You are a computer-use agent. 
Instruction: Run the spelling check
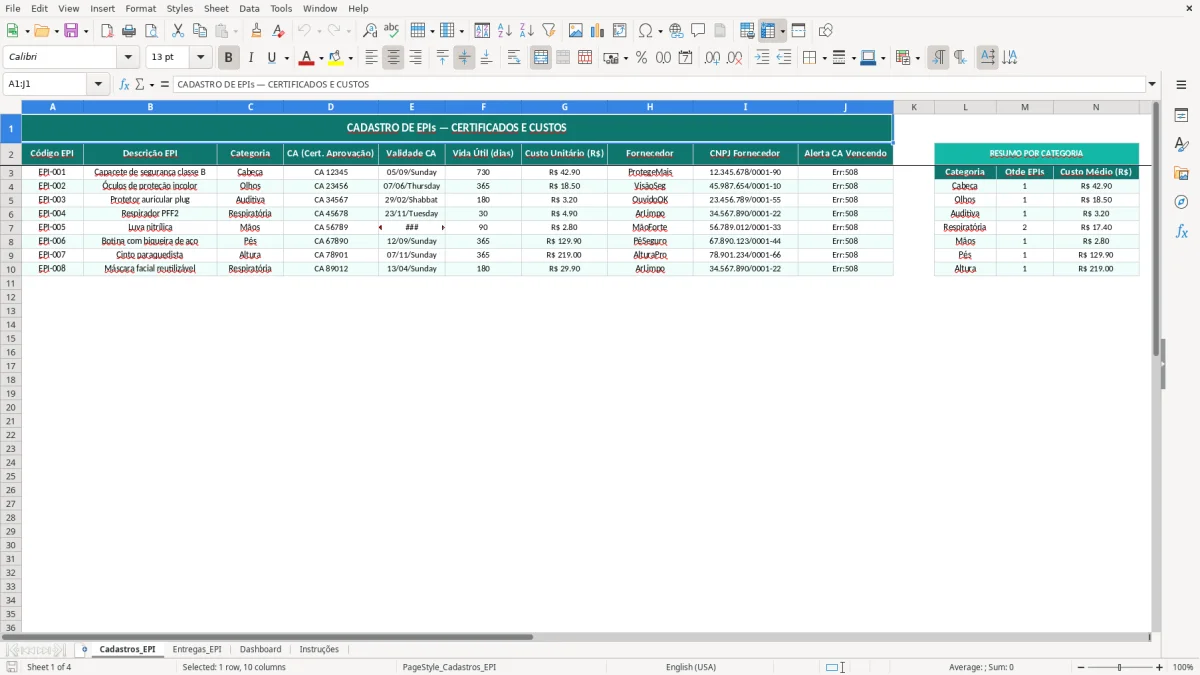(x=390, y=30)
